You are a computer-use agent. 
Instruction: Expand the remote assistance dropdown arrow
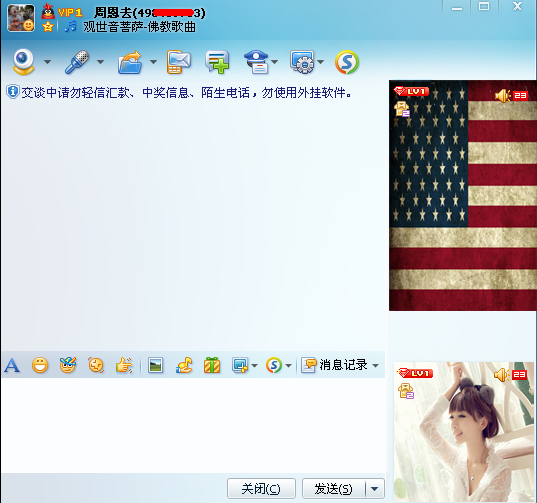tap(321, 62)
